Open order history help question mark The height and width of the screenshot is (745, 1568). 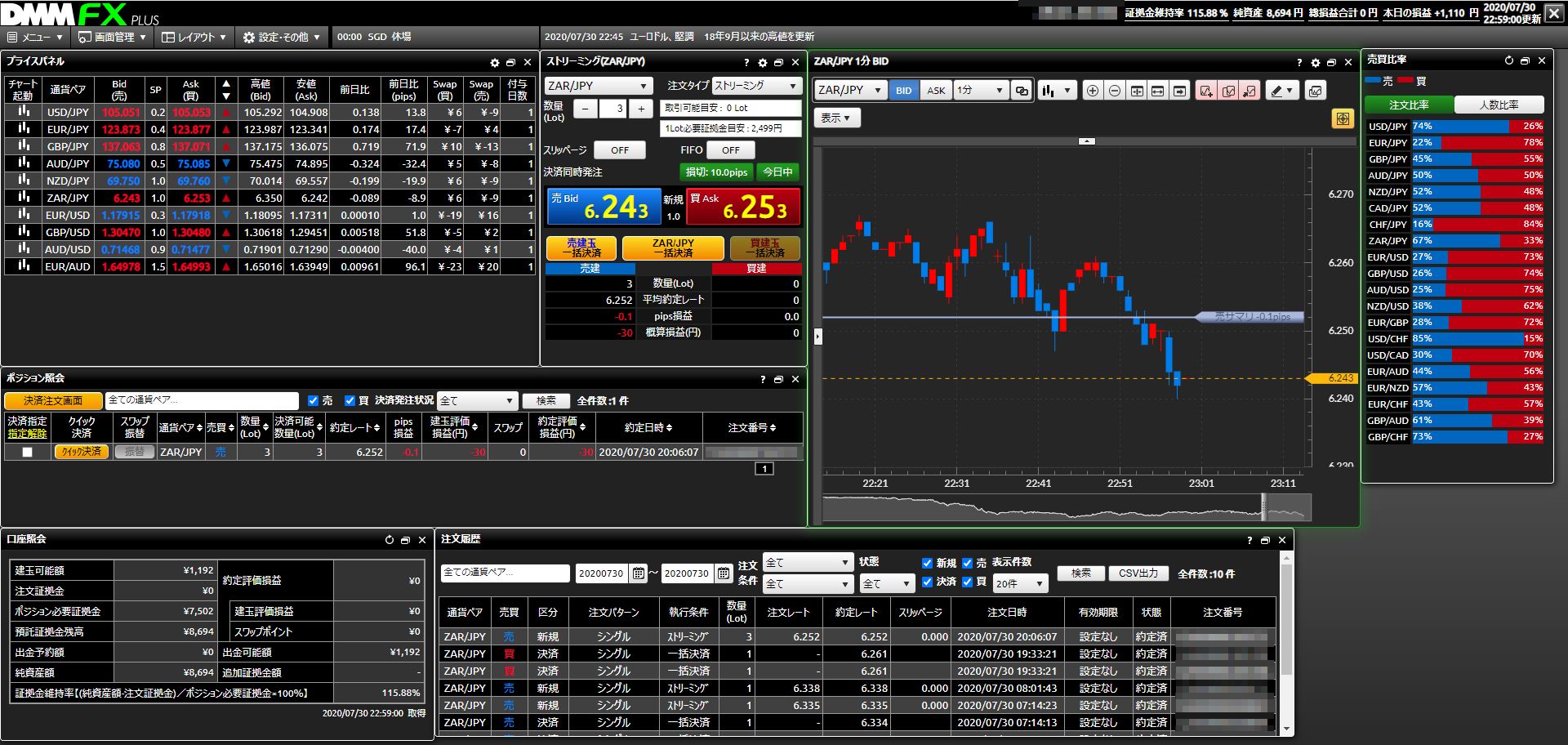(x=1249, y=540)
